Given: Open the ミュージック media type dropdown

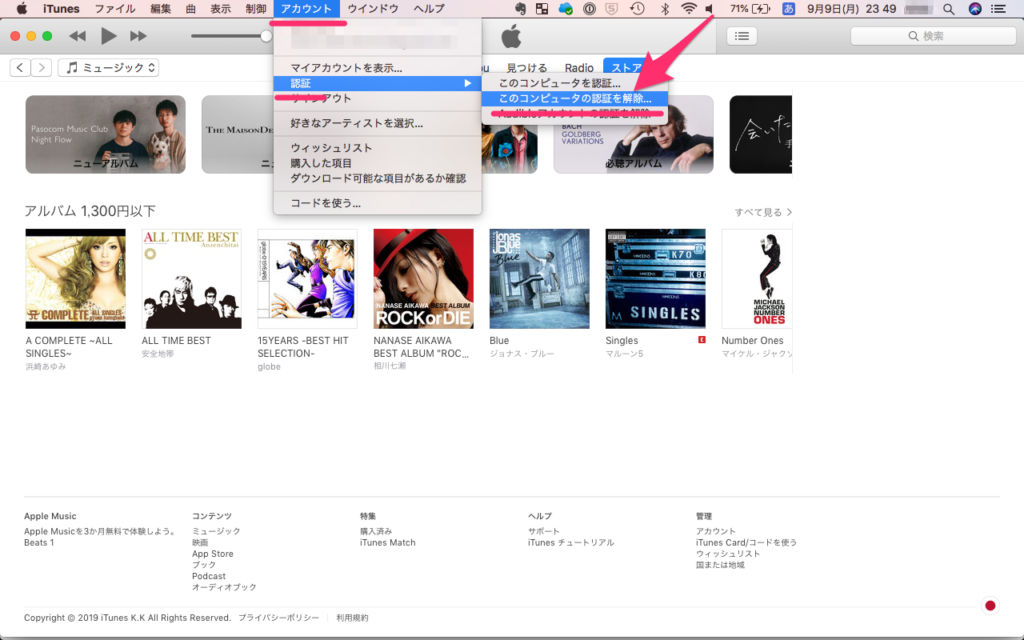Looking at the screenshot, I should (x=109, y=68).
